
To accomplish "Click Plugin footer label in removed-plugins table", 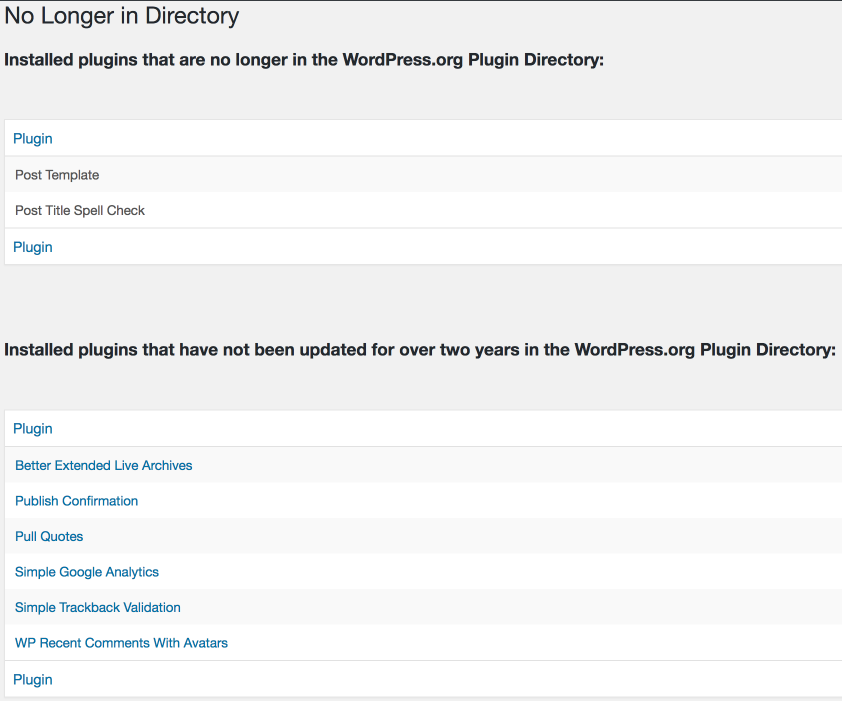I will 33,247.
